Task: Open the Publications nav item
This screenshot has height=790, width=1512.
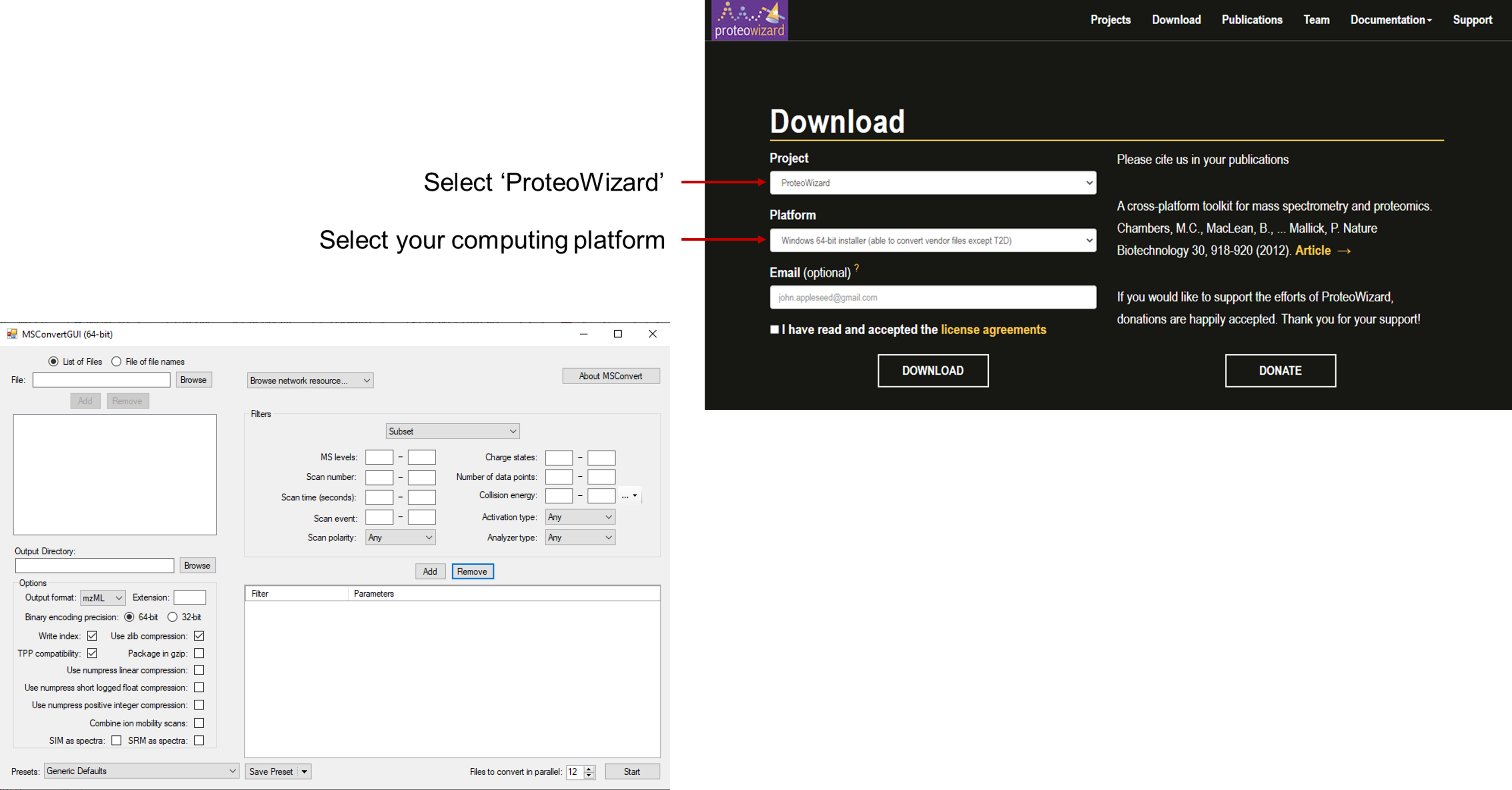Action: pyautogui.click(x=1252, y=20)
